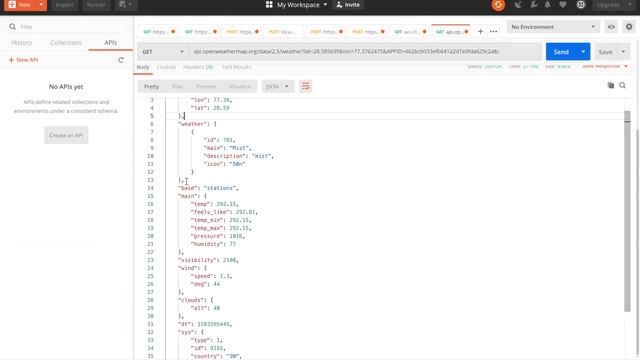The height and width of the screenshot is (360, 640).
Task: Click the "country": "IN" line
Action: pos(216,356)
